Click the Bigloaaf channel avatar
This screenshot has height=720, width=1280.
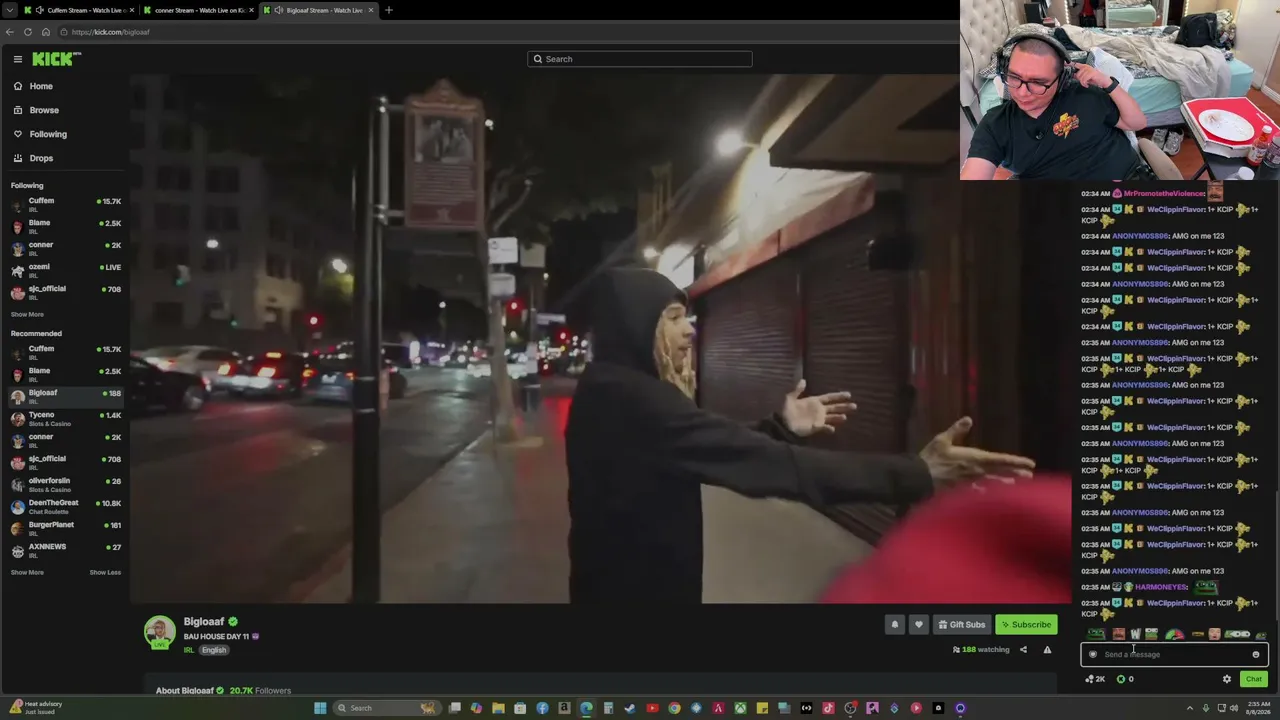click(159, 632)
